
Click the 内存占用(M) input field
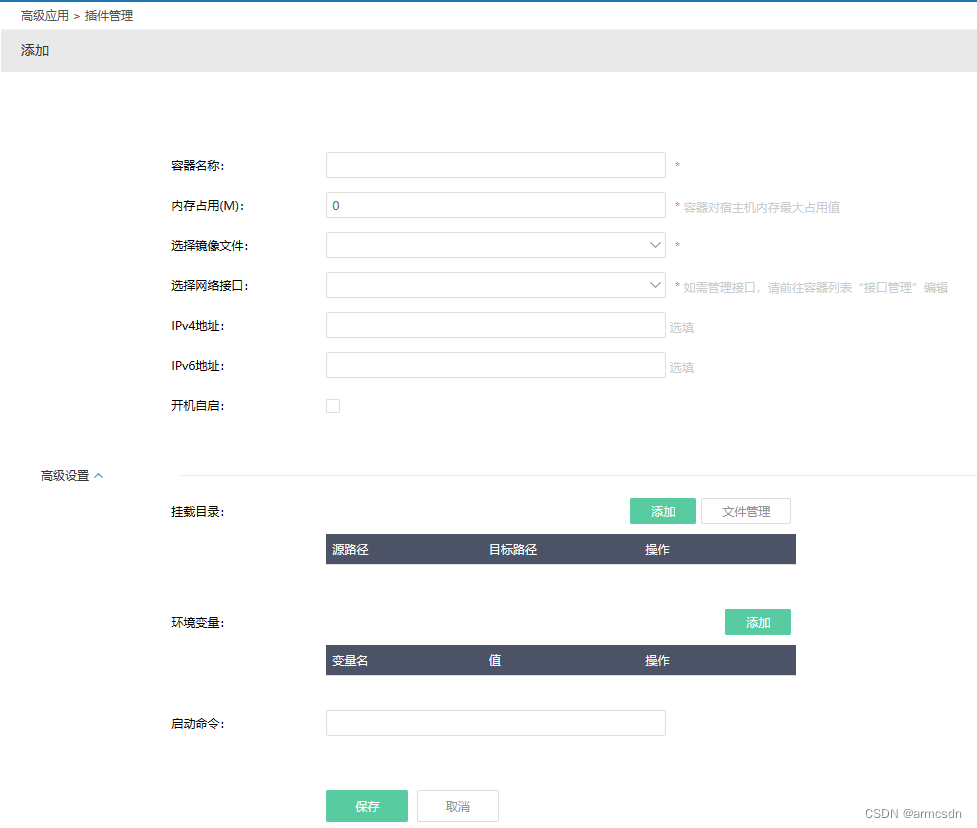click(495, 205)
